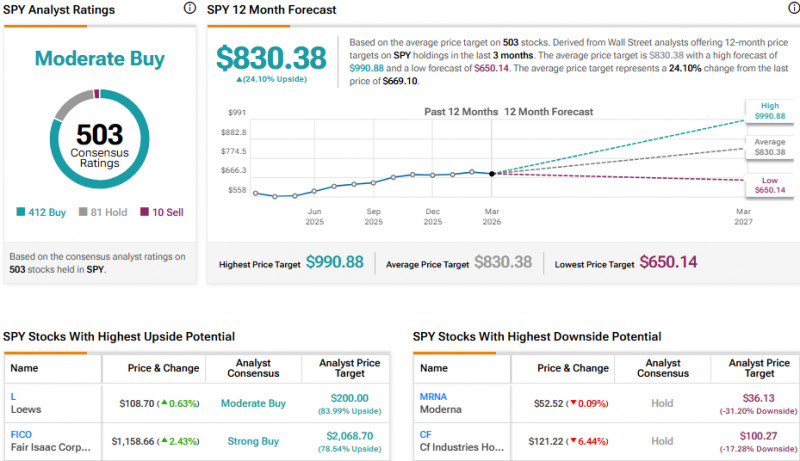Open the FICO ticker link

pyautogui.click(x=22, y=433)
